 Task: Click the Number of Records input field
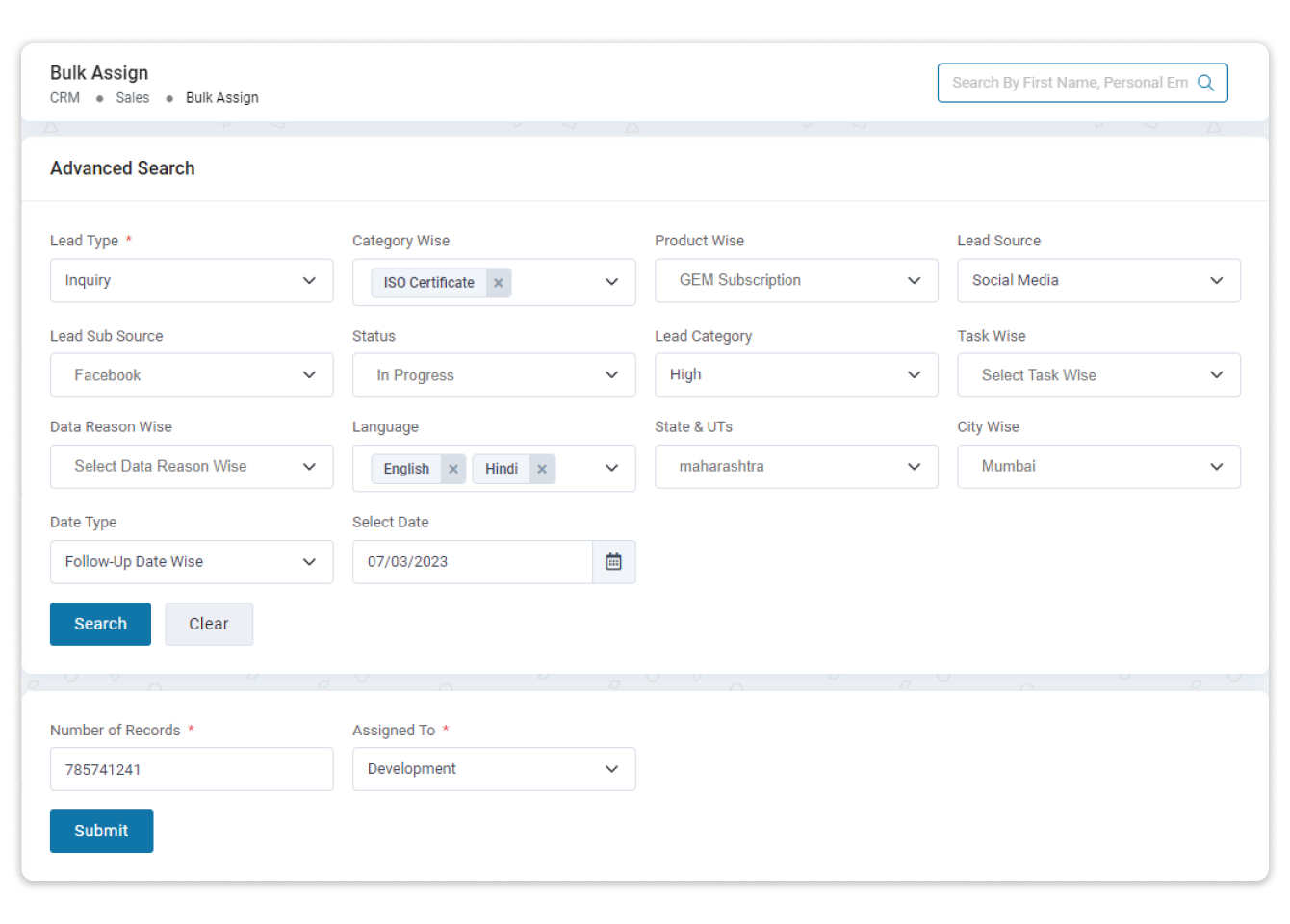click(x=191, y=769)
